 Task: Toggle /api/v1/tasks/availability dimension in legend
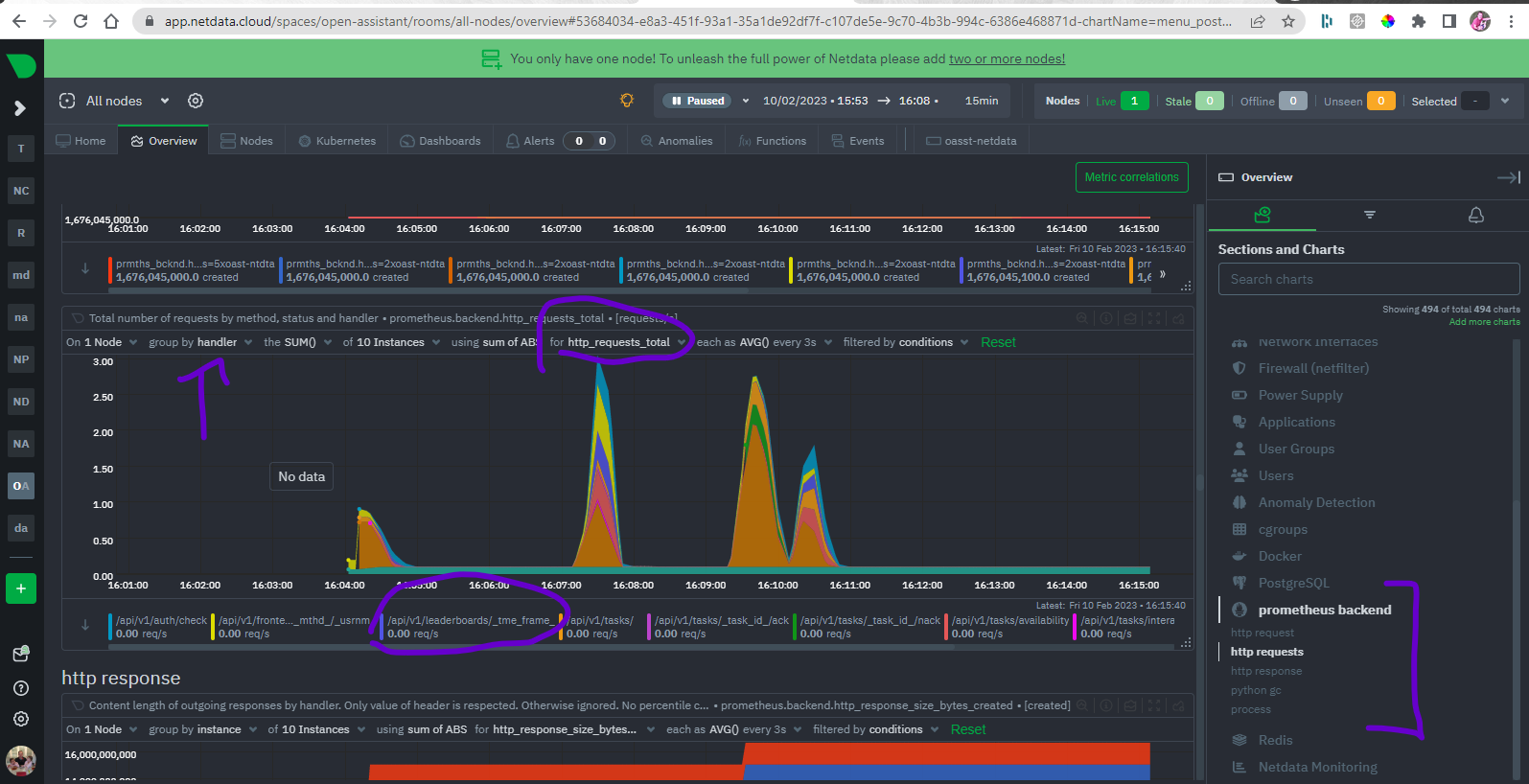coord(1008,627)
